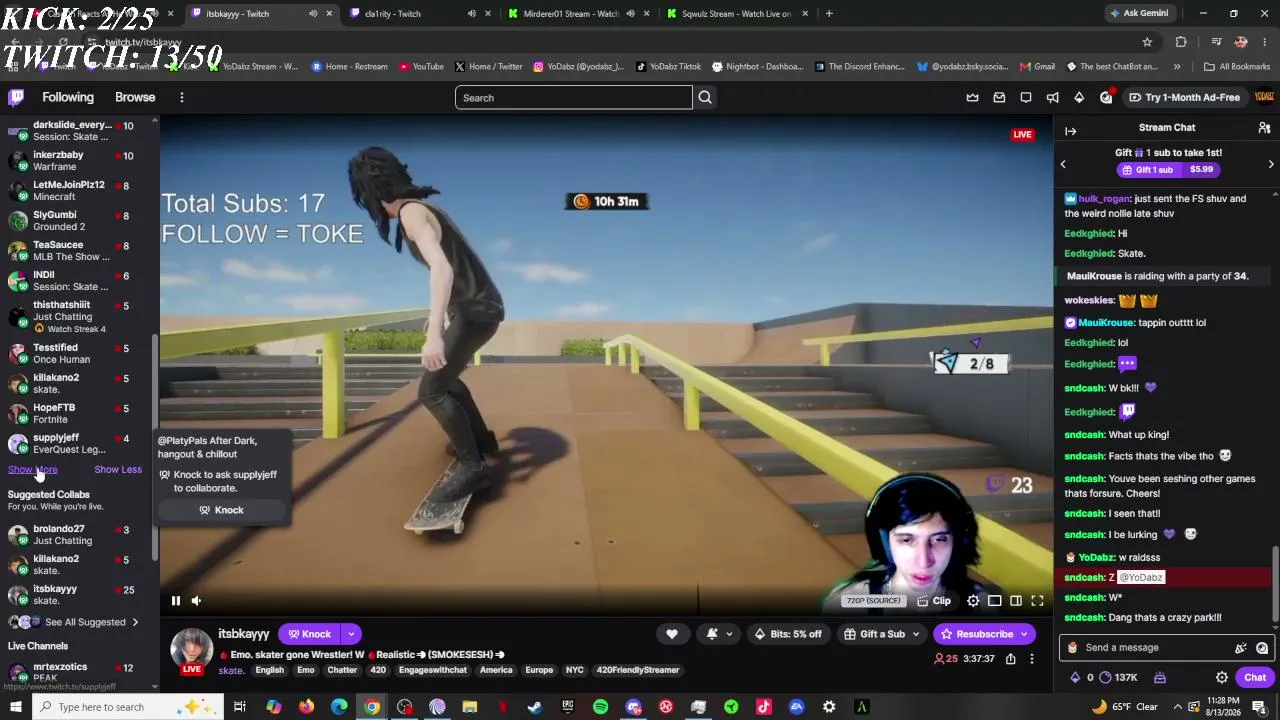This screenshot has height=720, width=1280.
Task: Open the Bits cheer icon in chat input
Action: point(1241,648)
